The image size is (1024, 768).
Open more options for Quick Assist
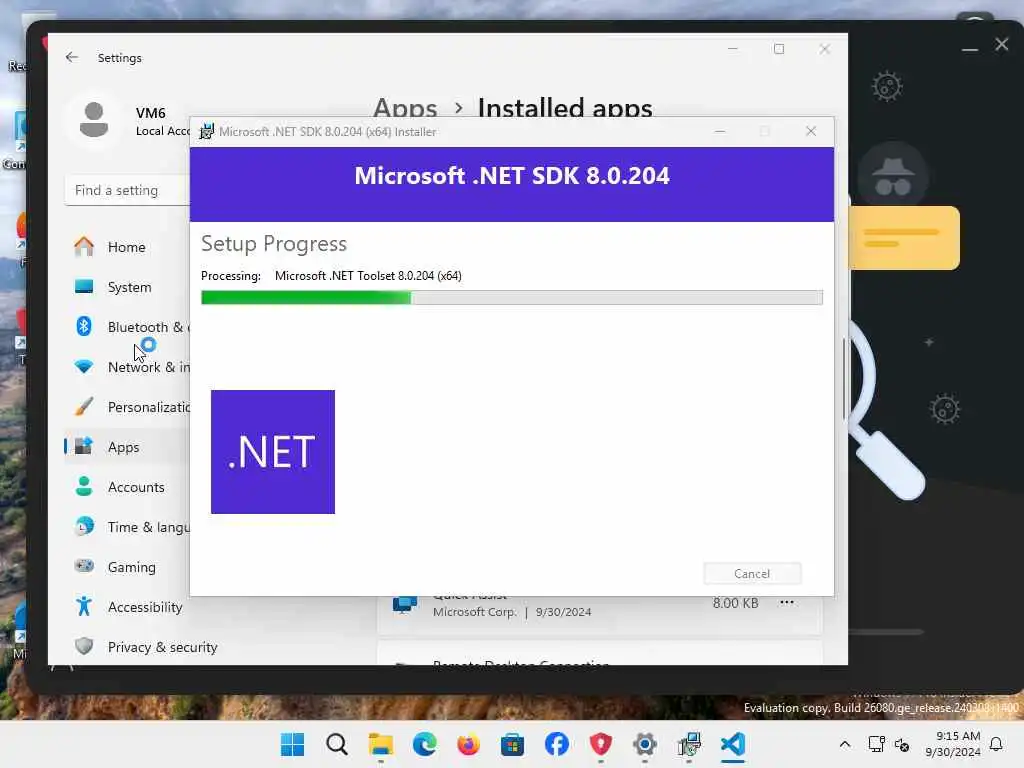787,603
